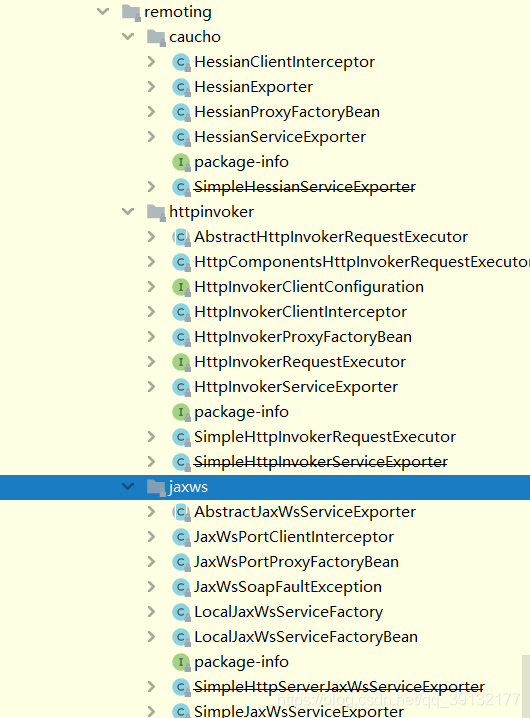Expand the HessianProxyFactoryBean node
The image size is (530, 718).
pos(152,112)
